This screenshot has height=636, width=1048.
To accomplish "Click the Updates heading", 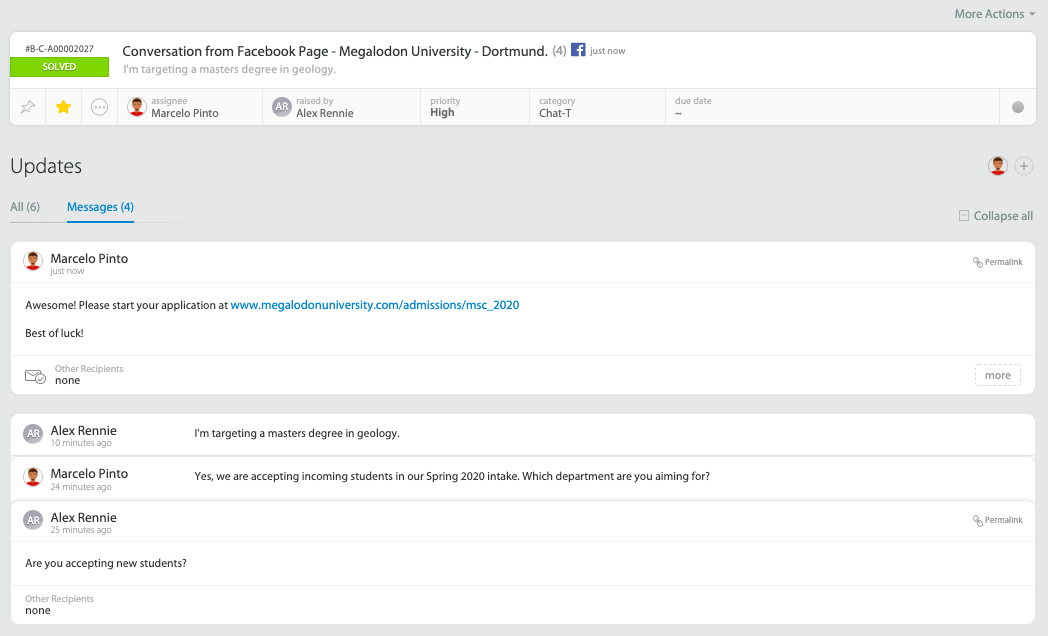I will tap(46, 166).
